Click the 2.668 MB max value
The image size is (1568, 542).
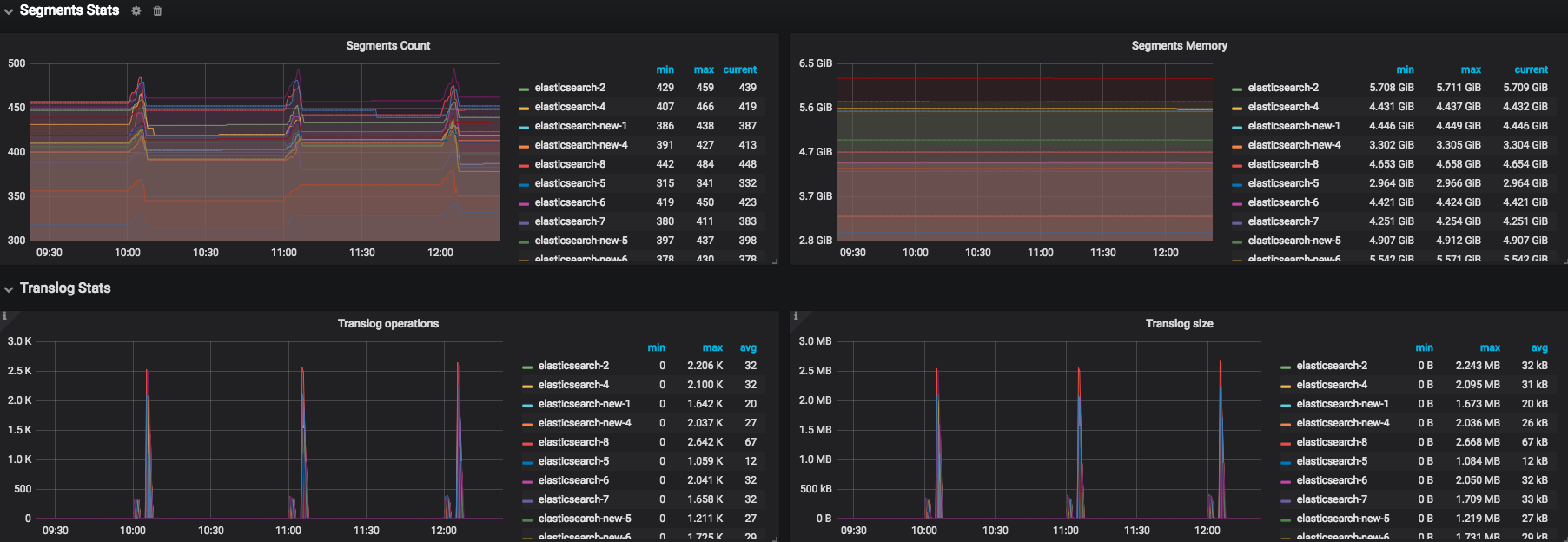coord(1478,442)
